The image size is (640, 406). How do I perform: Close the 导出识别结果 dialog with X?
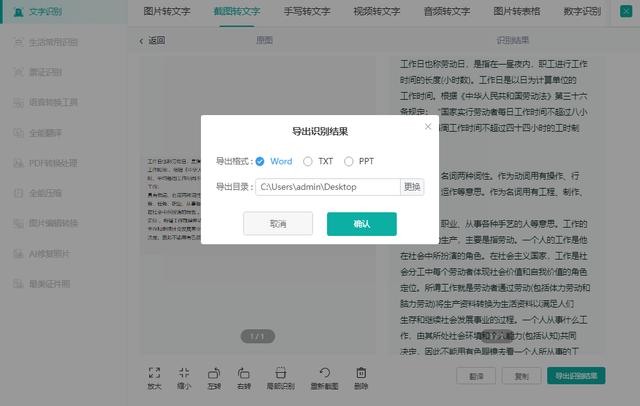pyautogui.click(x=428, y=126)
